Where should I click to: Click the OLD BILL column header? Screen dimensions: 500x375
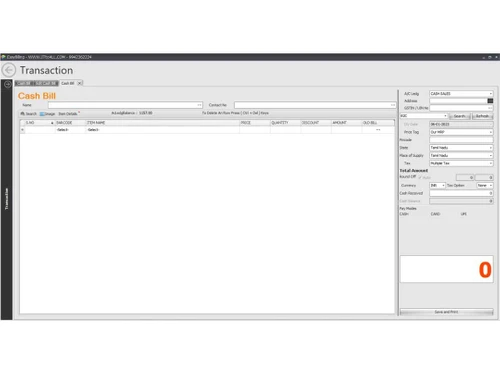pyautogui.click(x=378, y=123)
